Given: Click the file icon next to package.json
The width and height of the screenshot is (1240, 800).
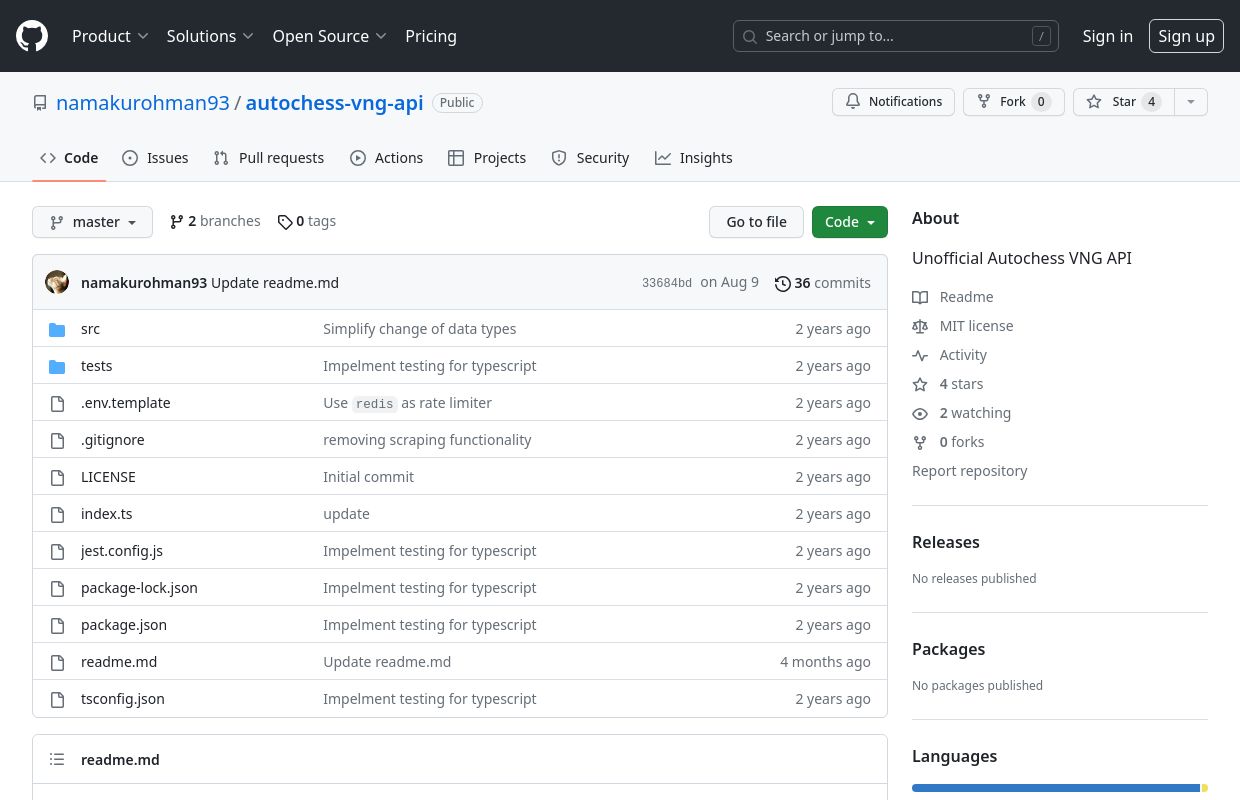Looking at the screenshot, I should tap(57, 625).
